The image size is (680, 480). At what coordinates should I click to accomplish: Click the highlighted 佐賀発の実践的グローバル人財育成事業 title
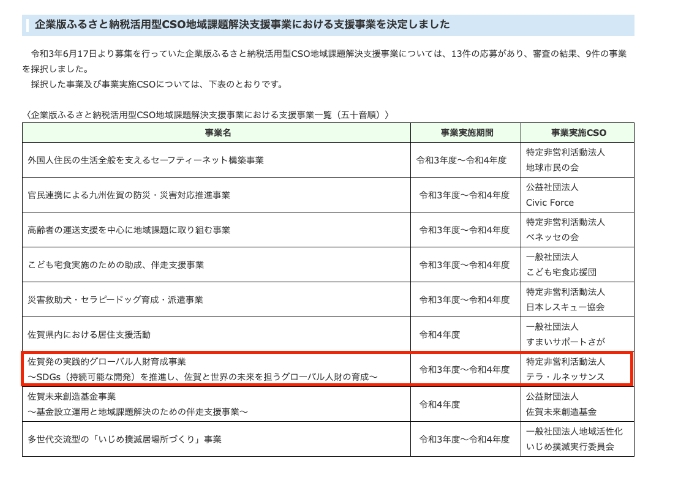tap(106, 361)
